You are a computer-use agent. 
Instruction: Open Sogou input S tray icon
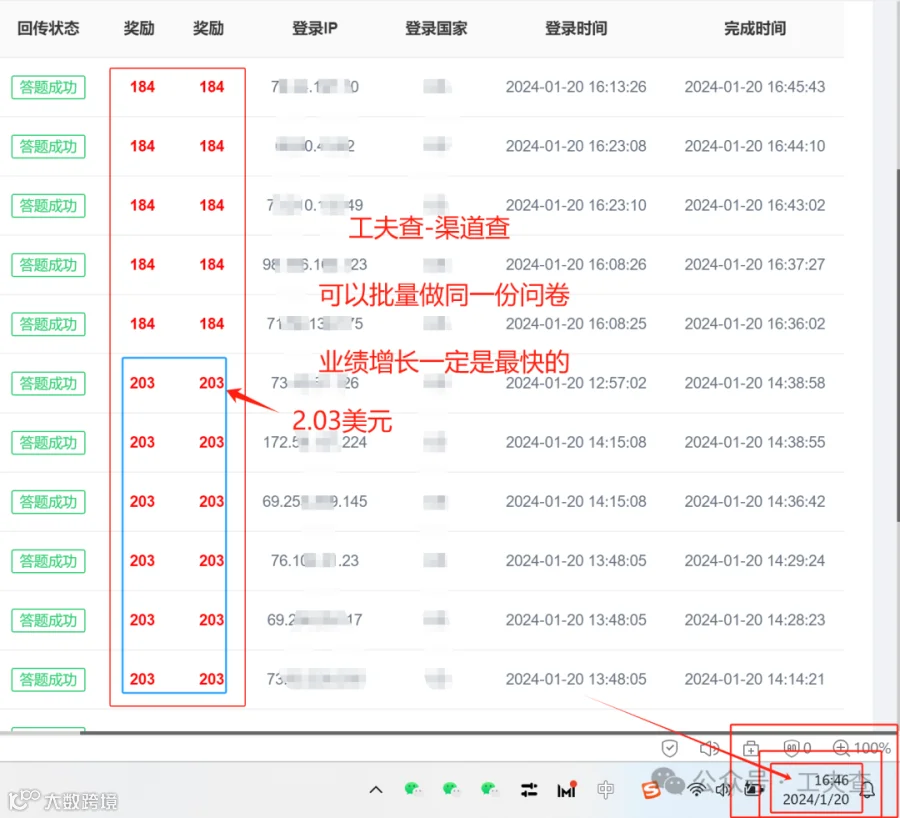pyautogui.click(x=651, y=790)
